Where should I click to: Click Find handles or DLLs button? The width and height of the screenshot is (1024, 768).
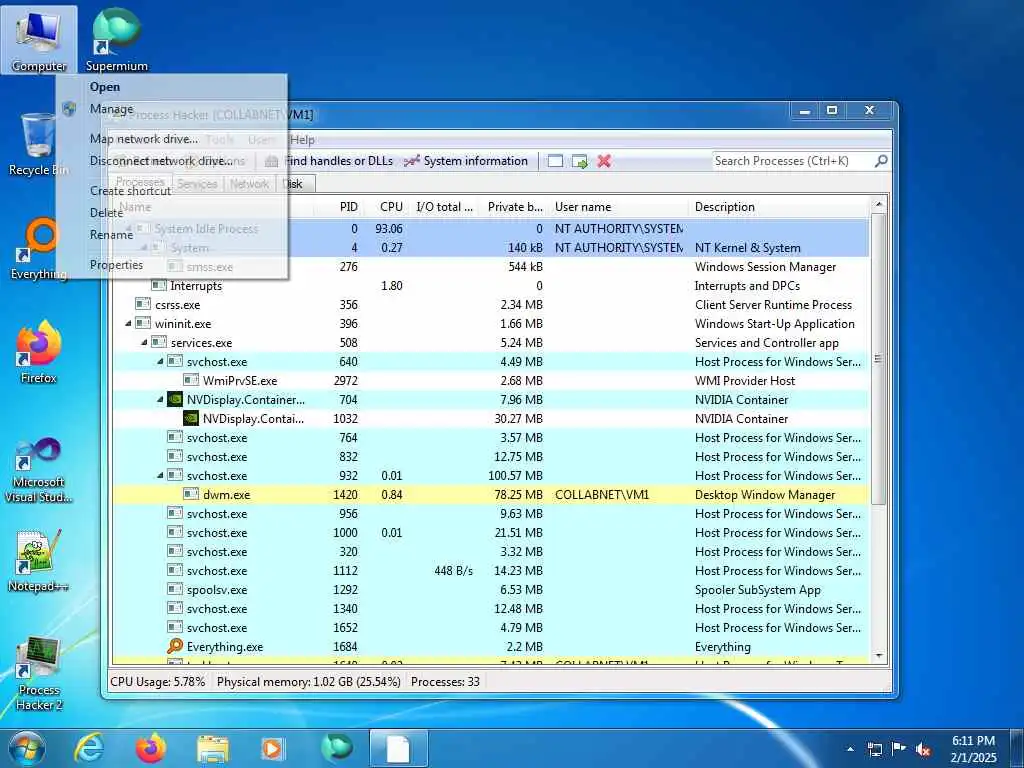pos(330,161)
